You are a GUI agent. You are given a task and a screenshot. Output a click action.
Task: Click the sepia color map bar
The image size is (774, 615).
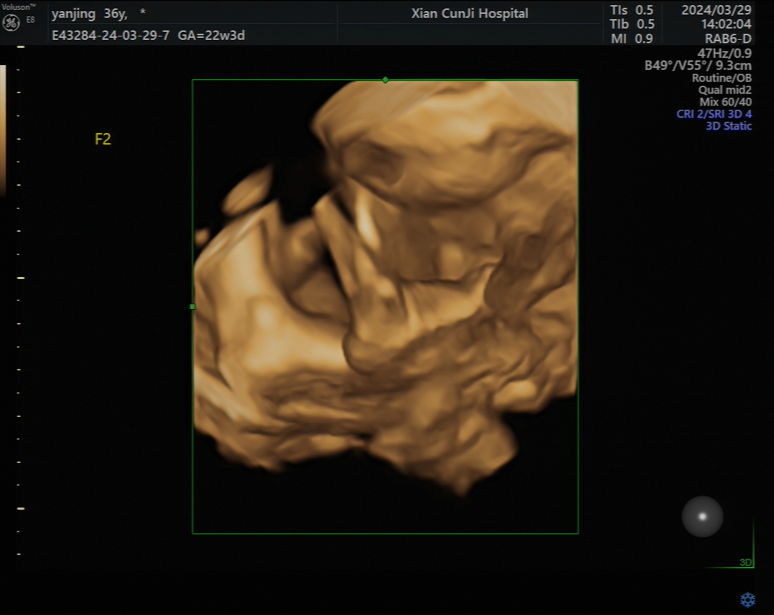pyautogui.click(x=3, y=130)
